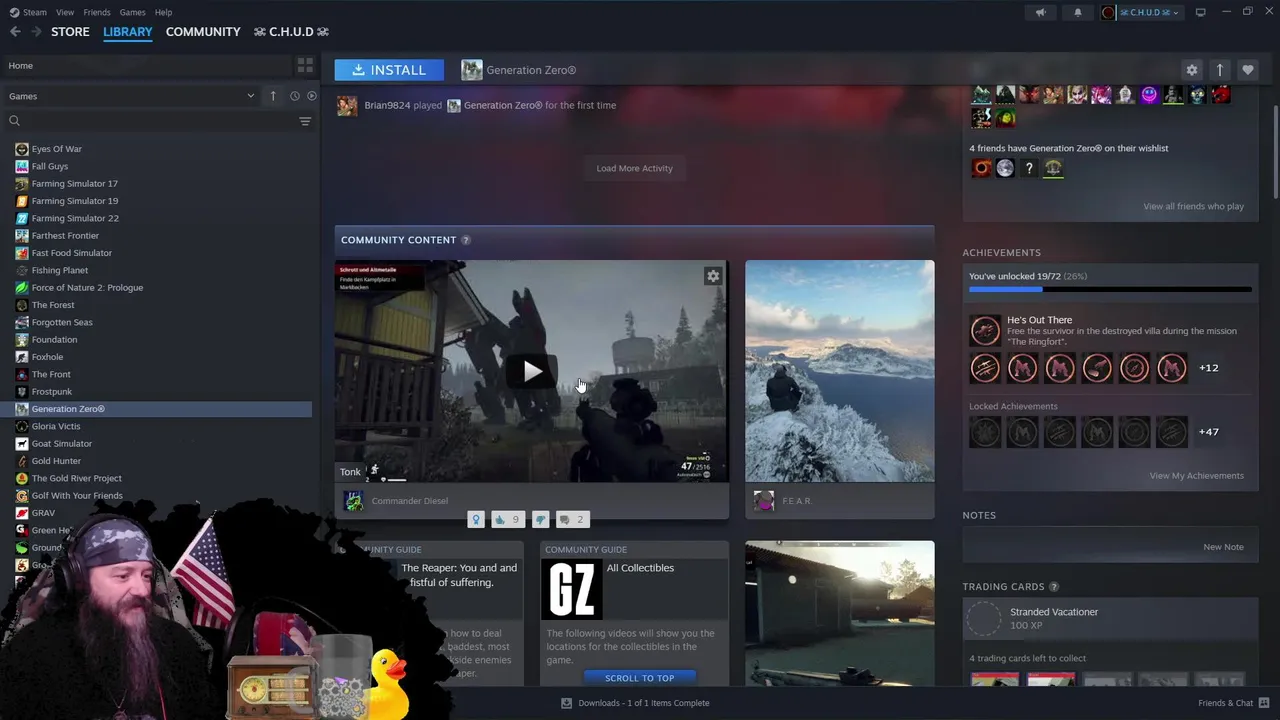Viewport: 1280px width, 720px height.
Task: Open the snowy mountain screenshot by F.E.A.R.
Action: pos(840,371)
